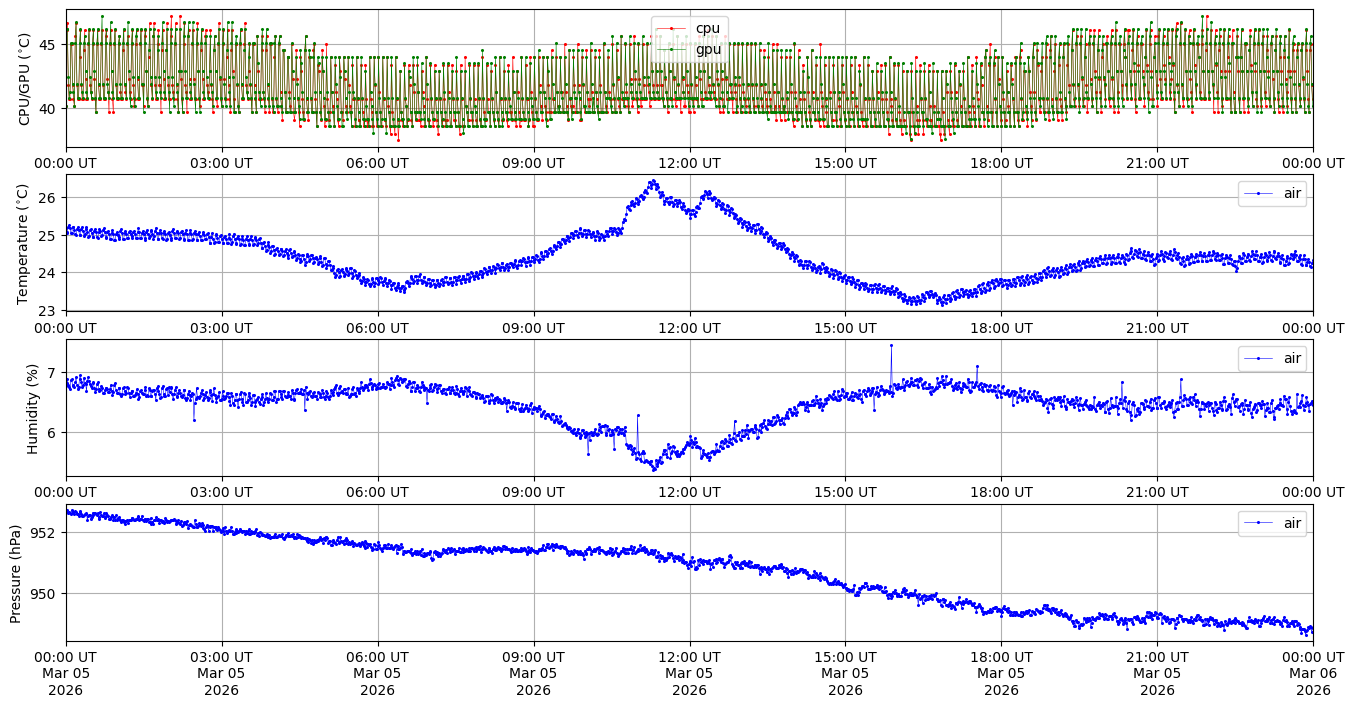Click the Humidity (%) y-axis label
Image resolution: width=1354 pixels, height=707 pixels.
(32, 408)
